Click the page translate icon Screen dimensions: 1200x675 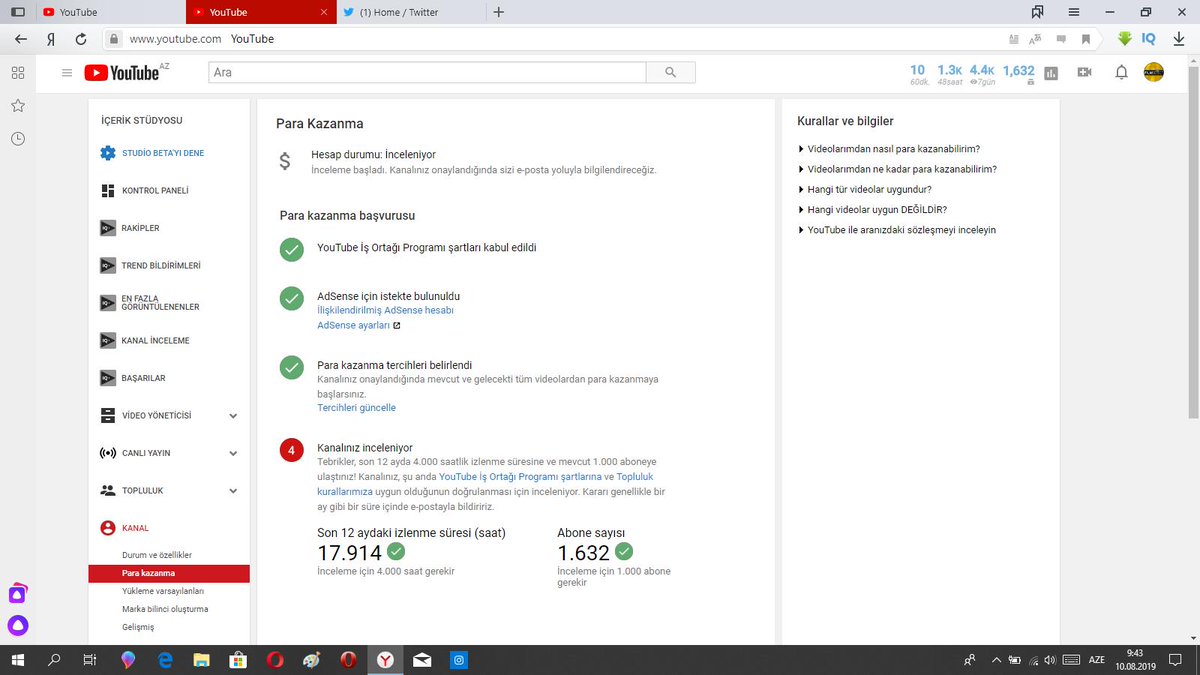click(x=1035, y=39)
